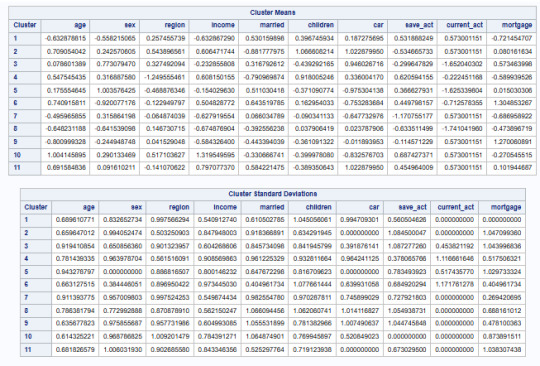
Task: Click row label 10 in Standard Deviations table
Action: pyautogui.click(x=28, y=336)
